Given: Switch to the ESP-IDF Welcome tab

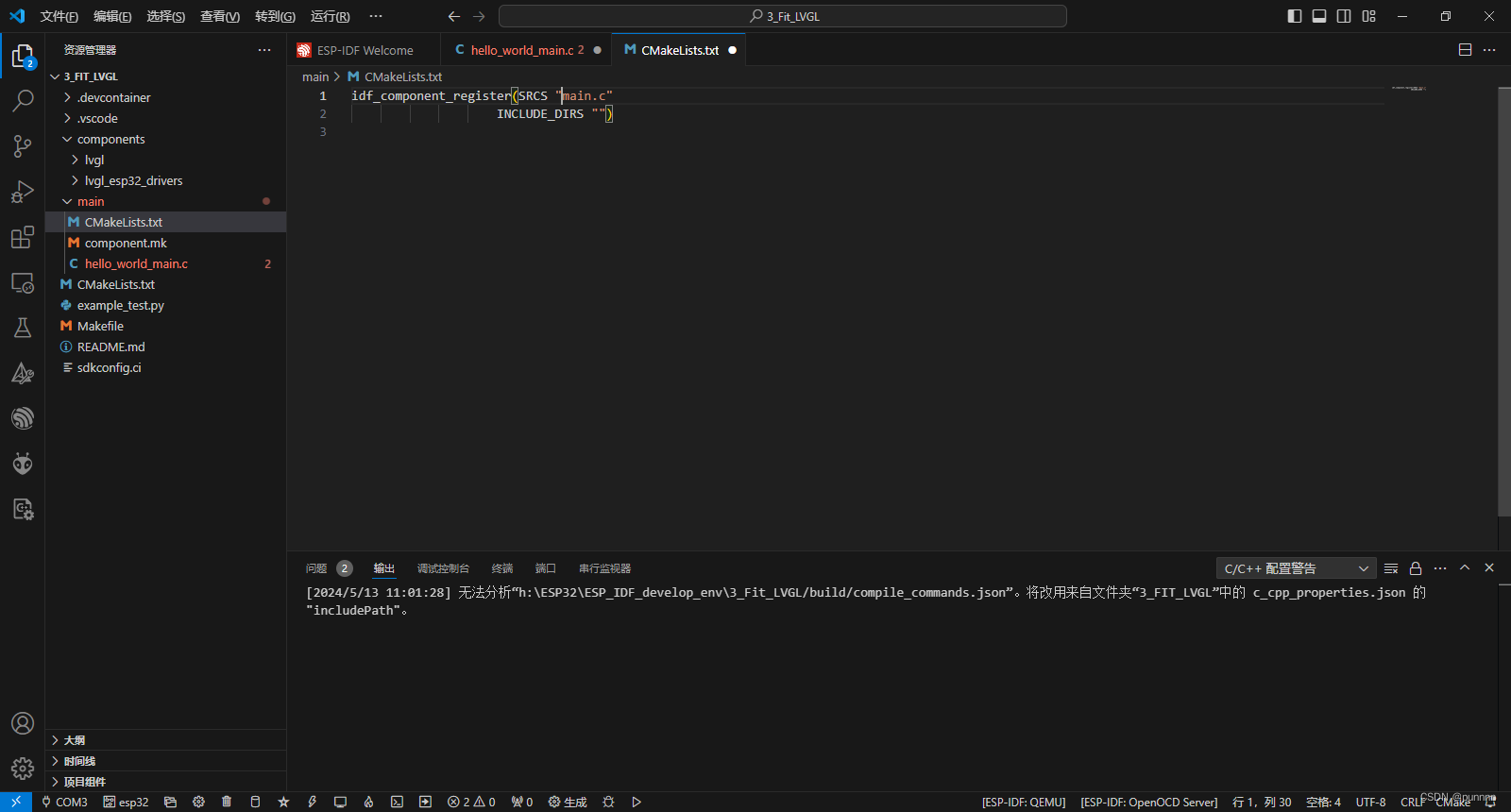Looking at the screenshot, I should click(365, 50).
